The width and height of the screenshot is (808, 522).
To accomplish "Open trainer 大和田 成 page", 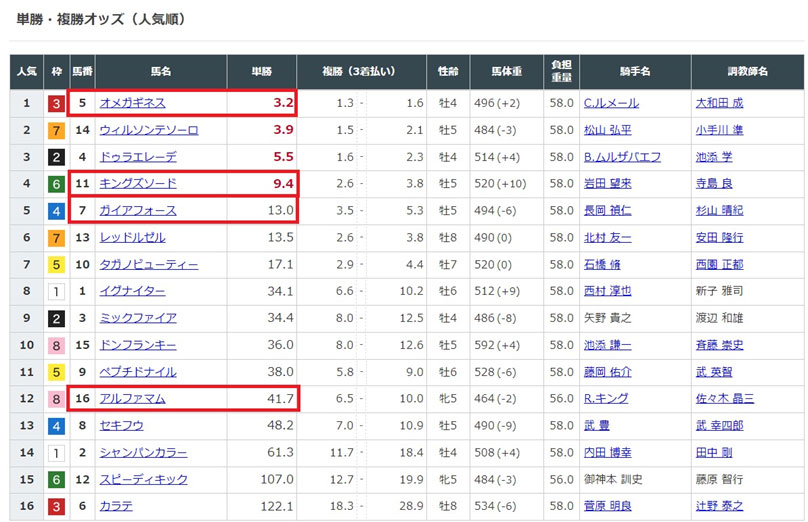I will tap(719, 103).
